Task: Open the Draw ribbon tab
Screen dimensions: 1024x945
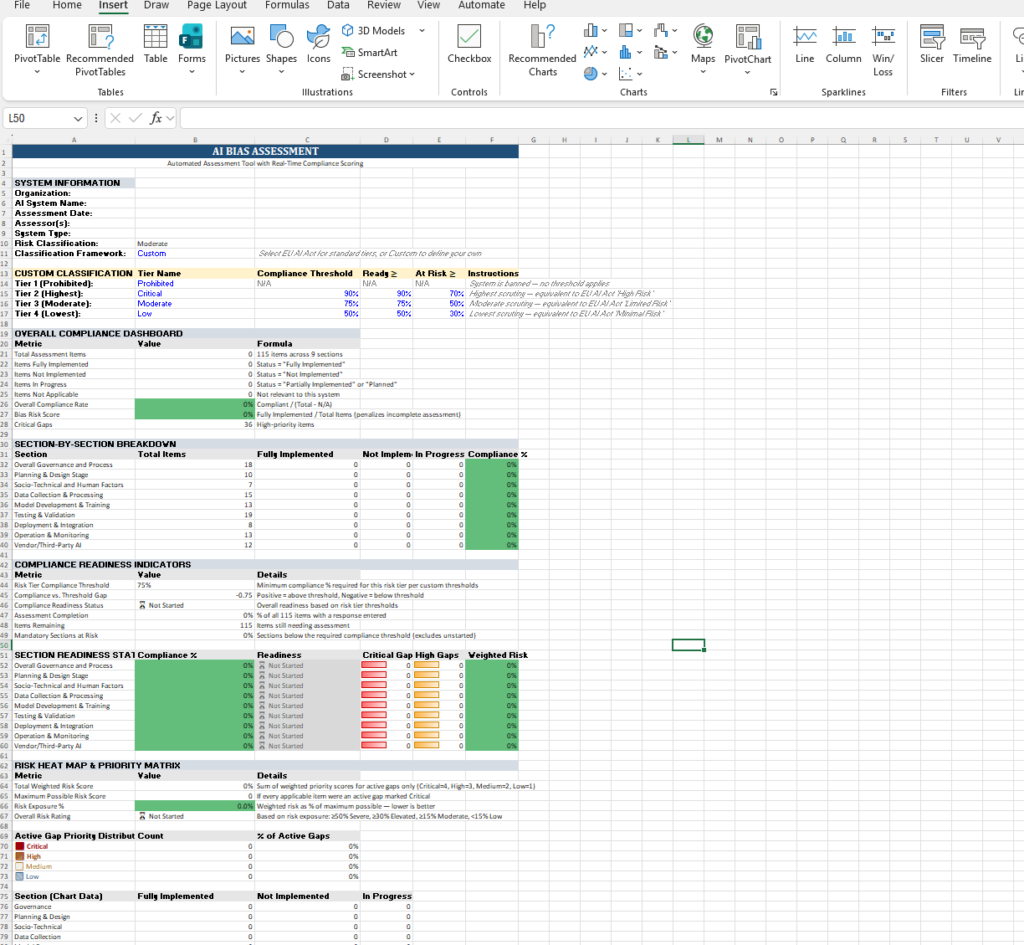Action: [156, 5]
